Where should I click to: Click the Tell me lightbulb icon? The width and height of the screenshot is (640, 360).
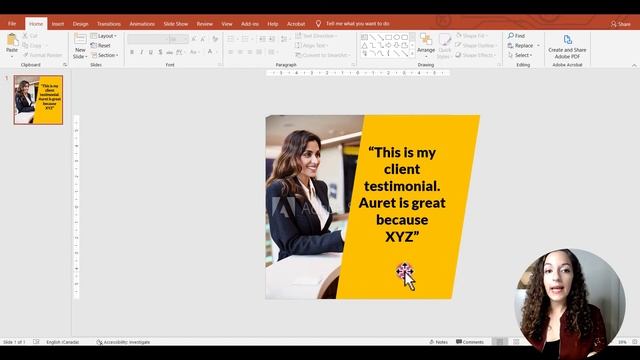tap(318, 24)
